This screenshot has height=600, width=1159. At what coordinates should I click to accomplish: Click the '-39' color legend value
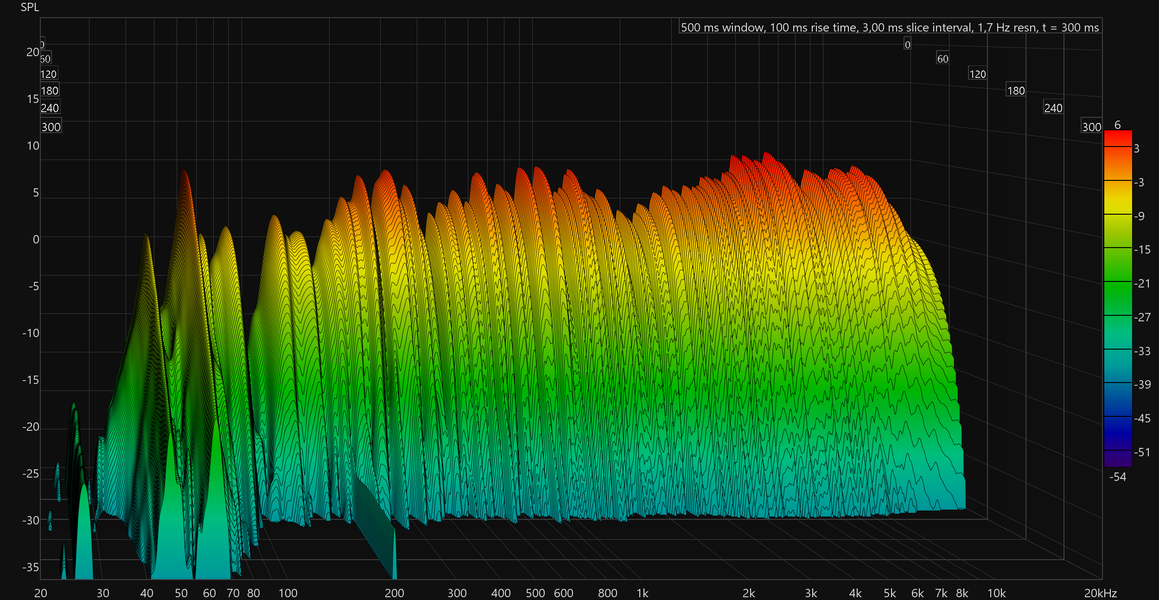click(1141, 384)
